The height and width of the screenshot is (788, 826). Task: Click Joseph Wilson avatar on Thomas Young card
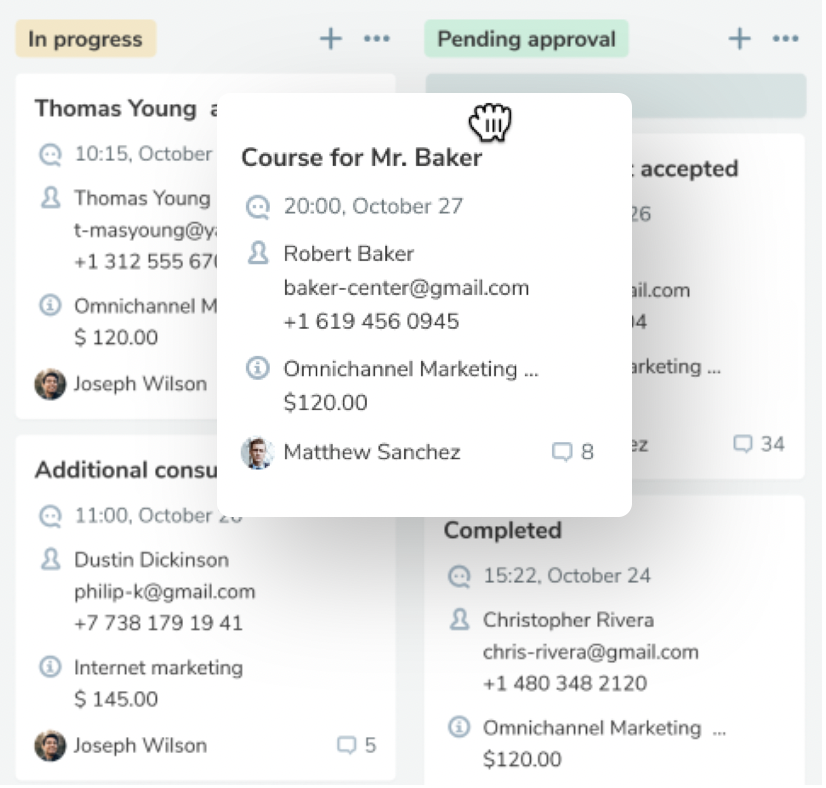(50, 383)
